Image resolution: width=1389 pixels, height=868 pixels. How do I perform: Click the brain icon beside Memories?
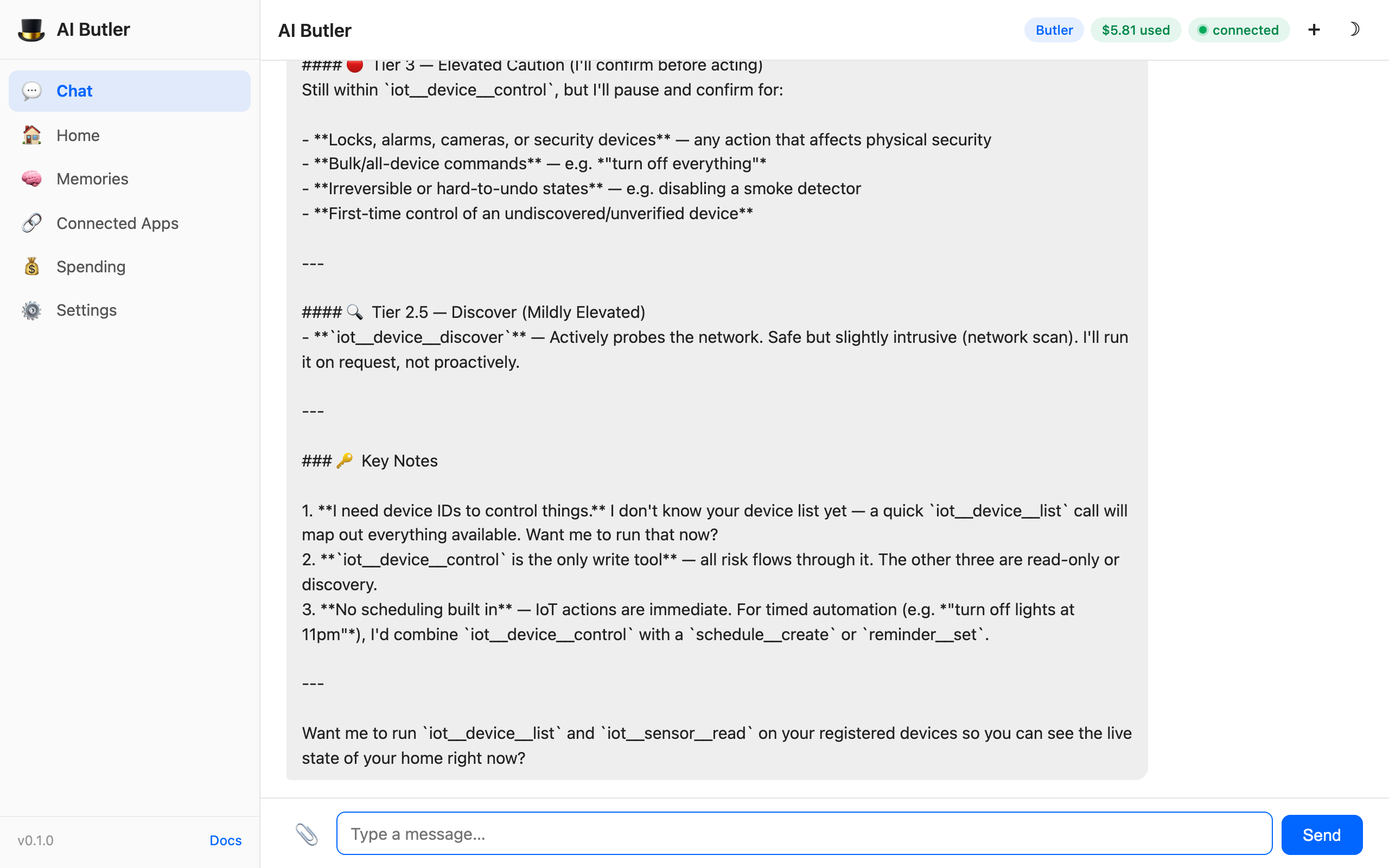[x=31, y=179]
